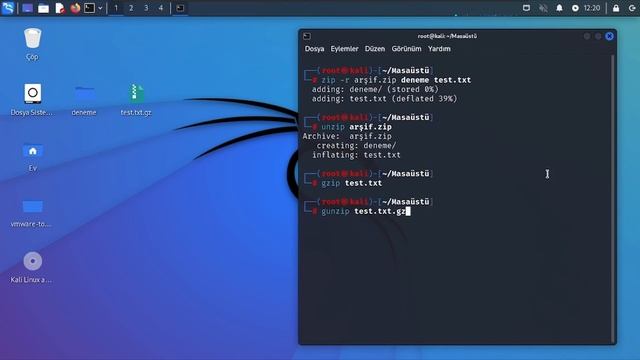The height and width of the screenshot is (360, 640).
Task: Close the terminal window
Action: tap(609, 36)
